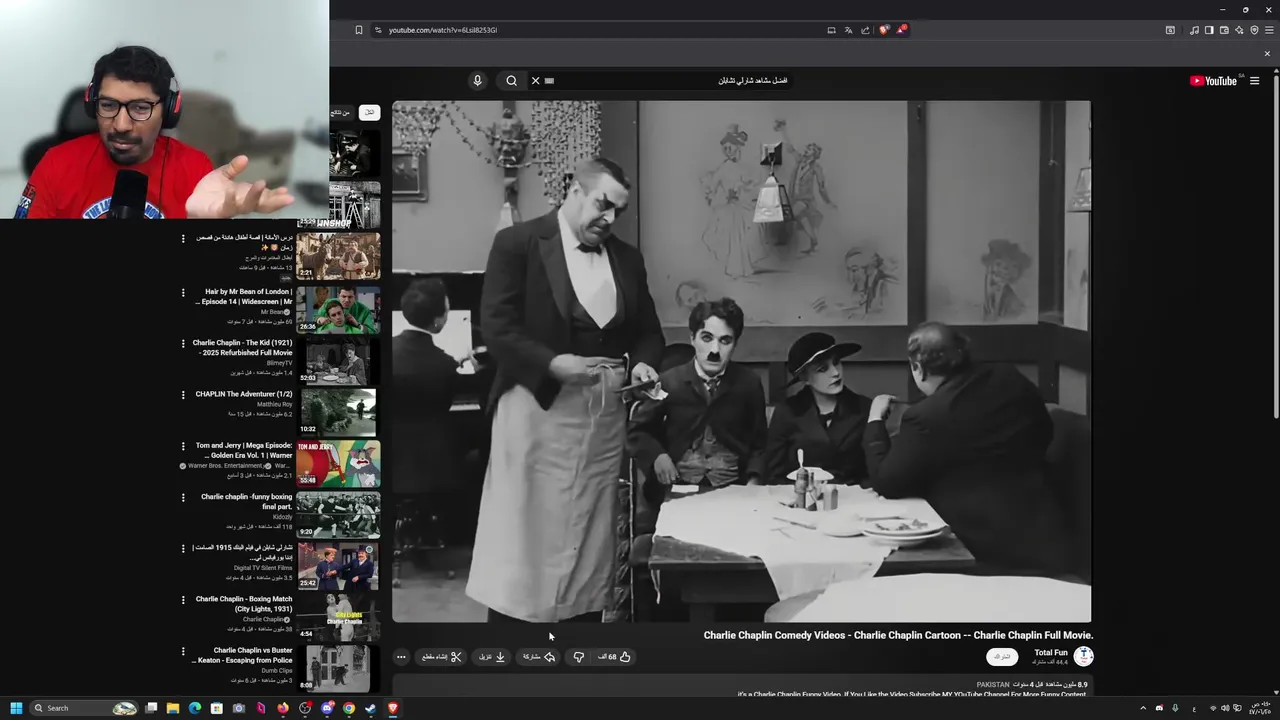Open Discord from the taskbar
The width and height of the screenshot is (1280, 720).
[327, 708]
